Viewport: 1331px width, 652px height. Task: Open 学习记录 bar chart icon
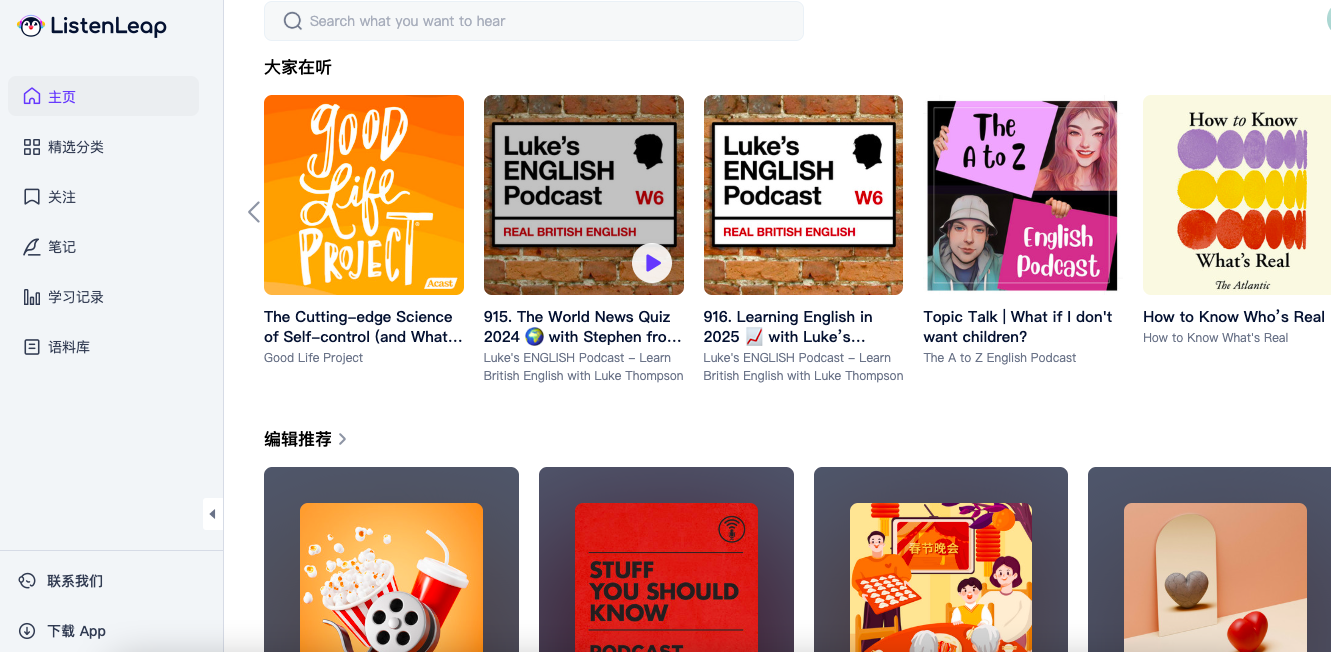tap(32, 297)
